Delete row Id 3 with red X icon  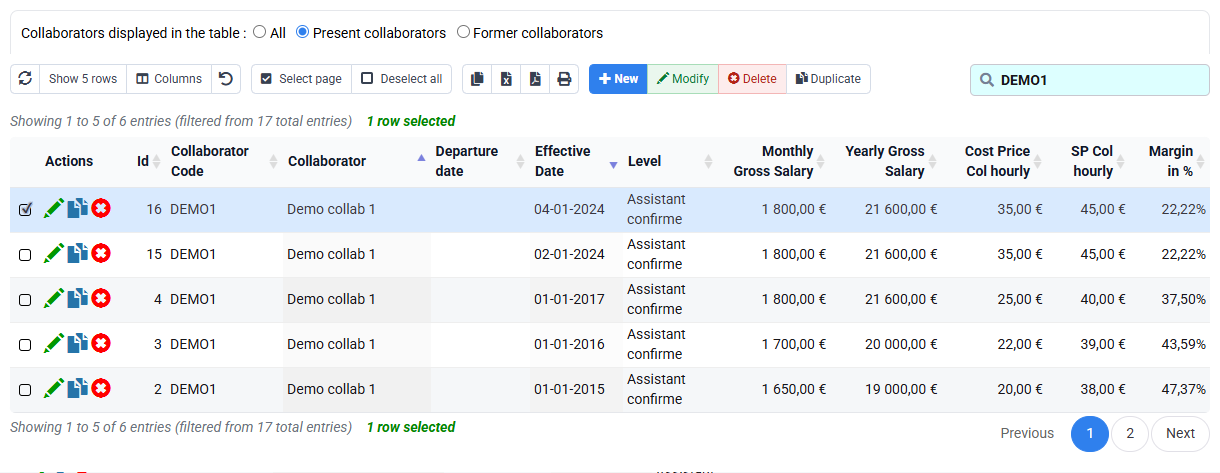(x=101, y=344)
